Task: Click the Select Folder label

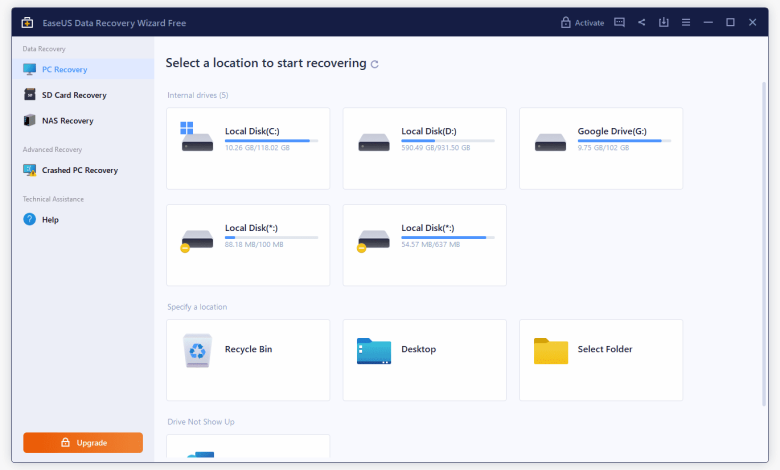Action: (x=605, y=349)
